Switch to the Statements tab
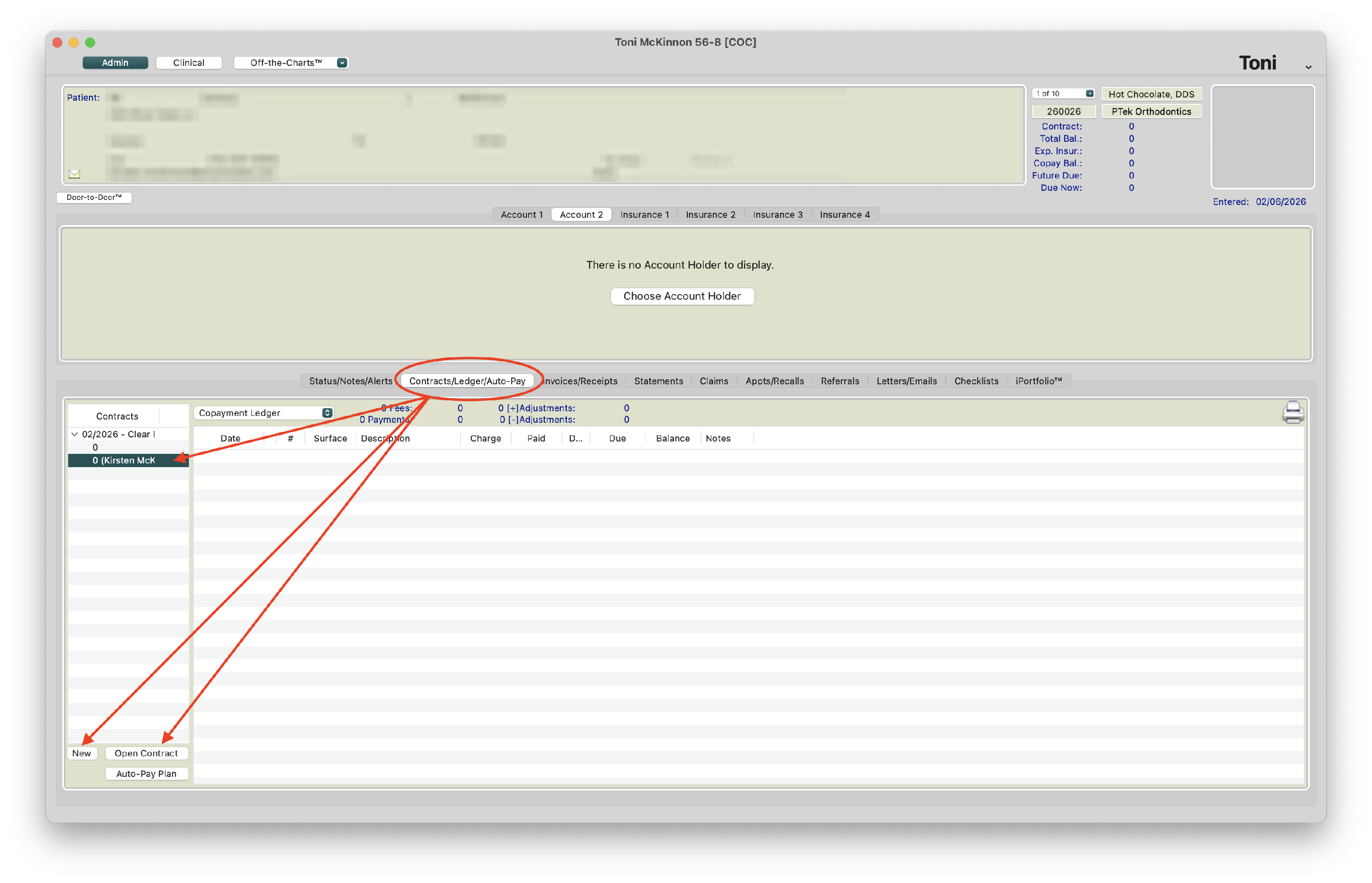1372x883 pixels. [x=658, y=381]
